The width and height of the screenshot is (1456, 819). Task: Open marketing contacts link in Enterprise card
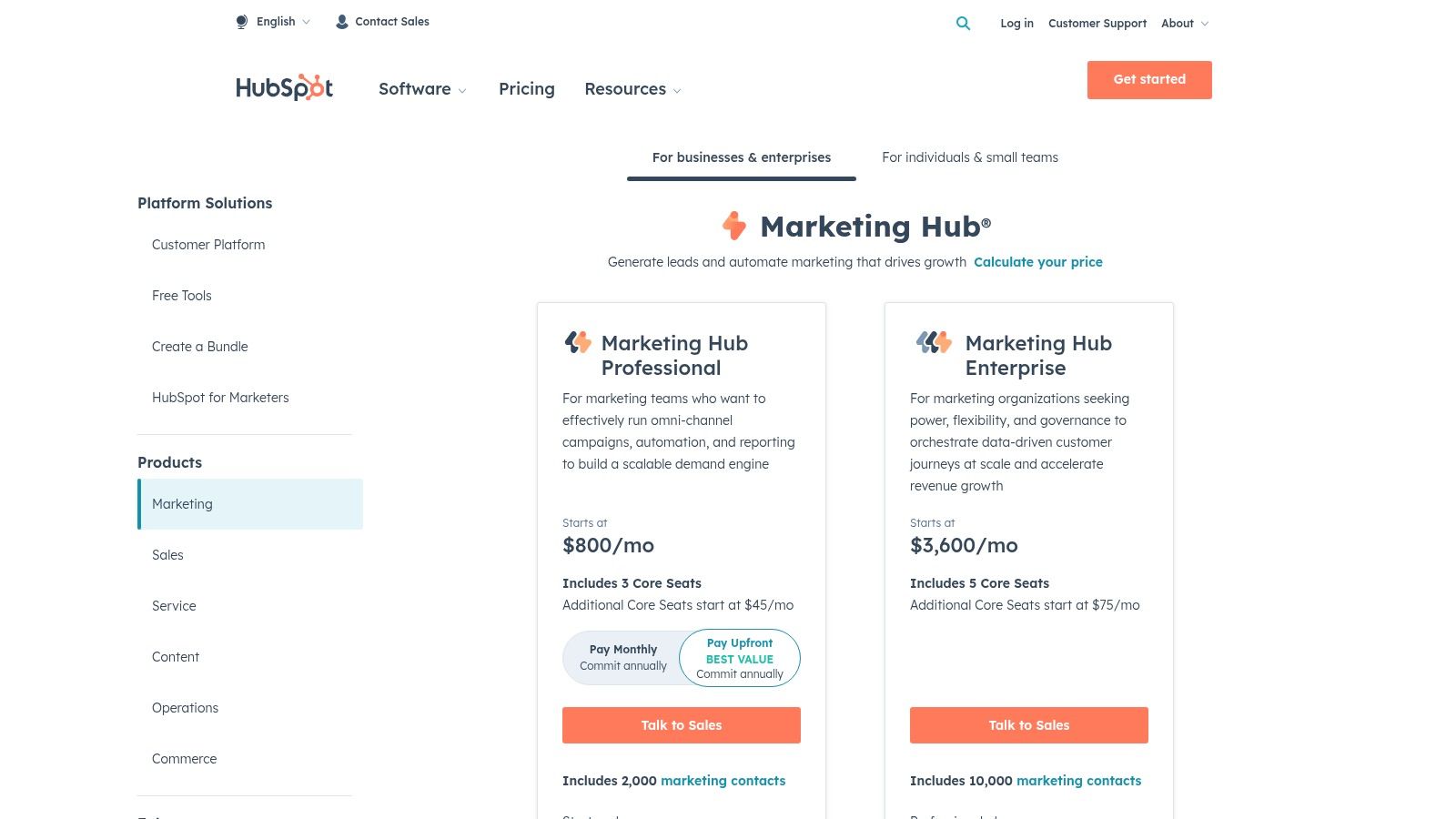point(1078,781)
